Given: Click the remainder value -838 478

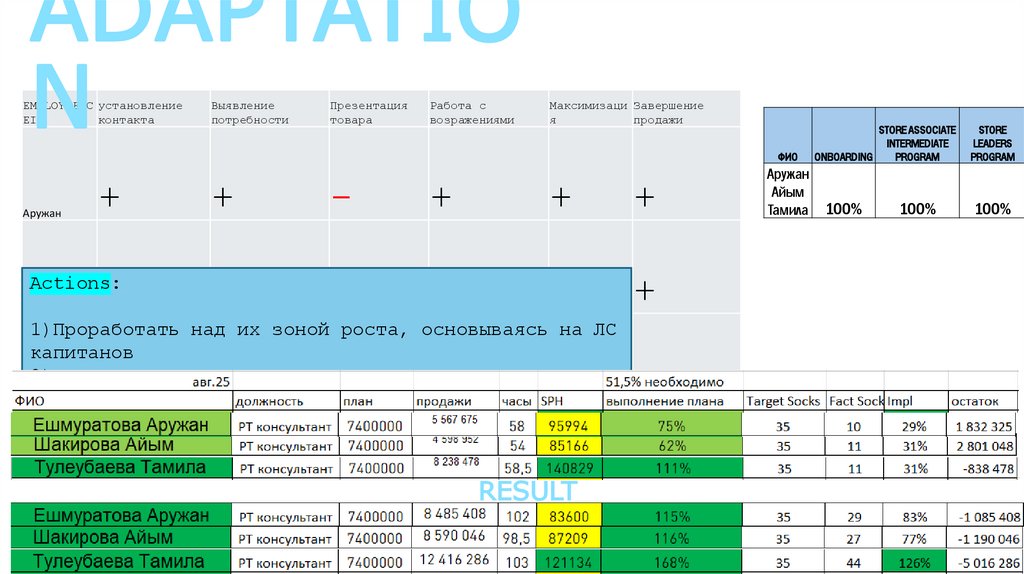Looking at the screenshot, I should (988, 469).
